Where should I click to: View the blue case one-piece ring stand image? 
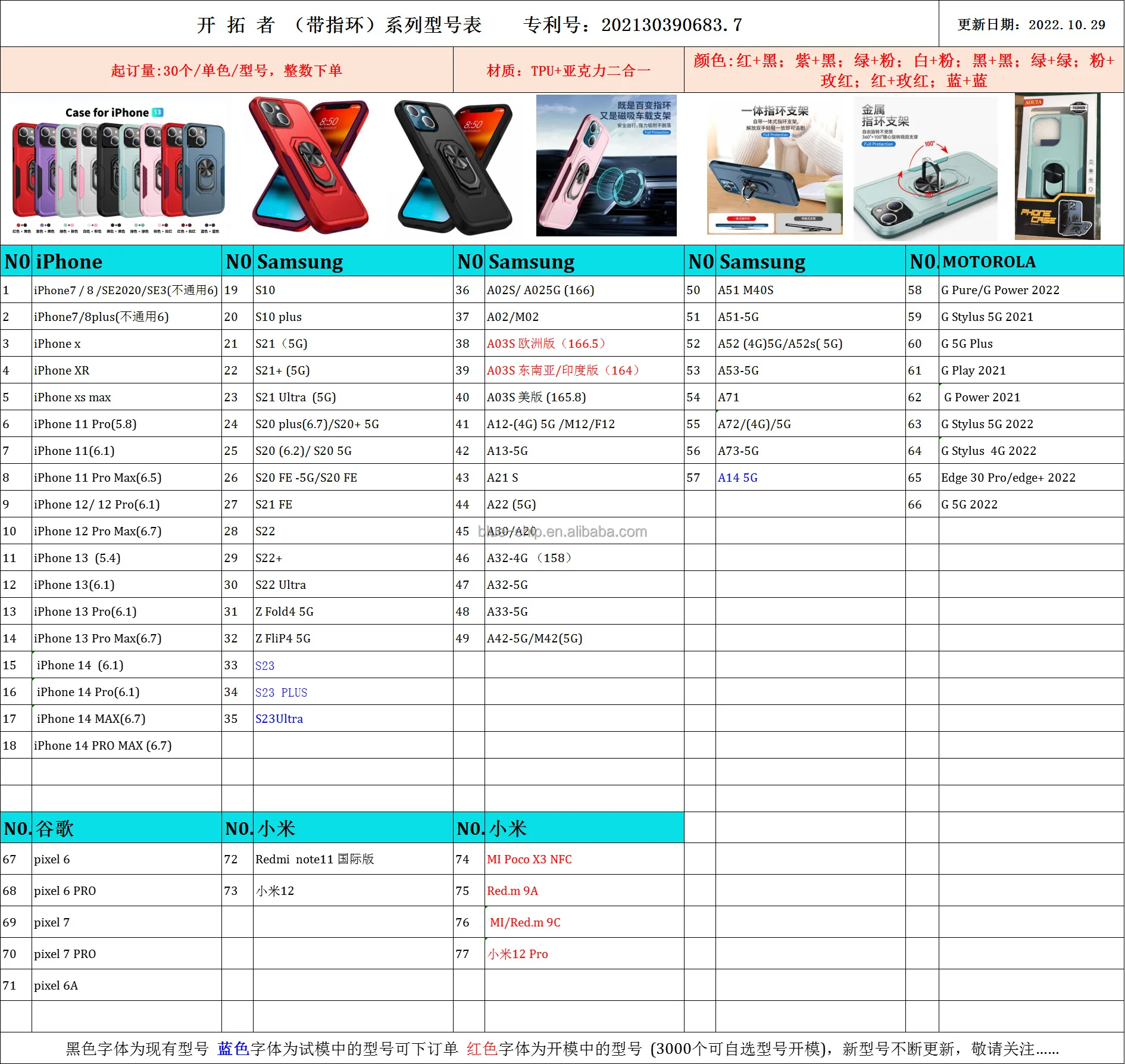click(x=774, y=167)
